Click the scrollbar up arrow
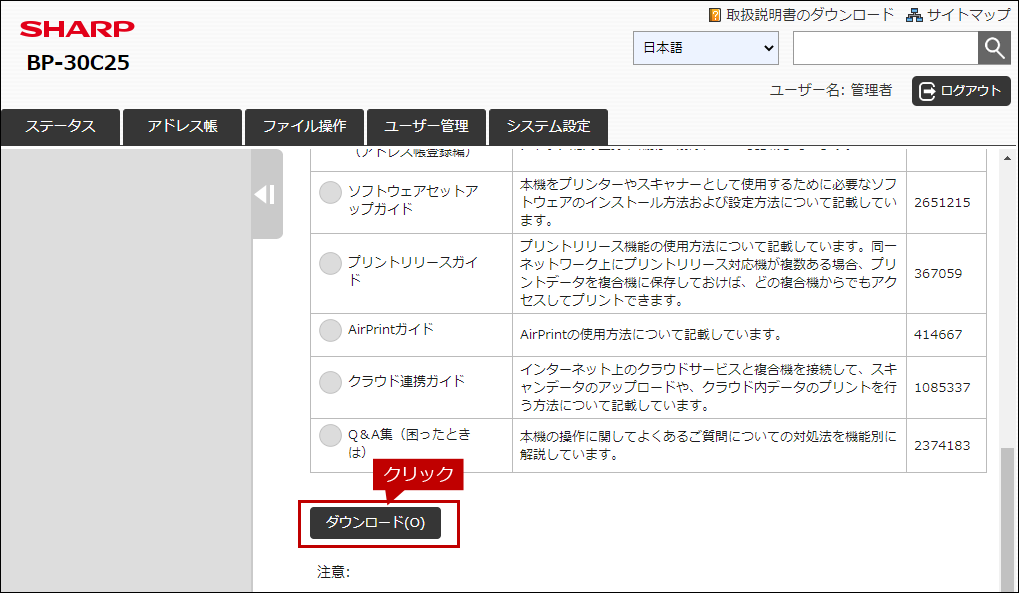This screenshot has height=593, width=1019. coord(1007,158)
